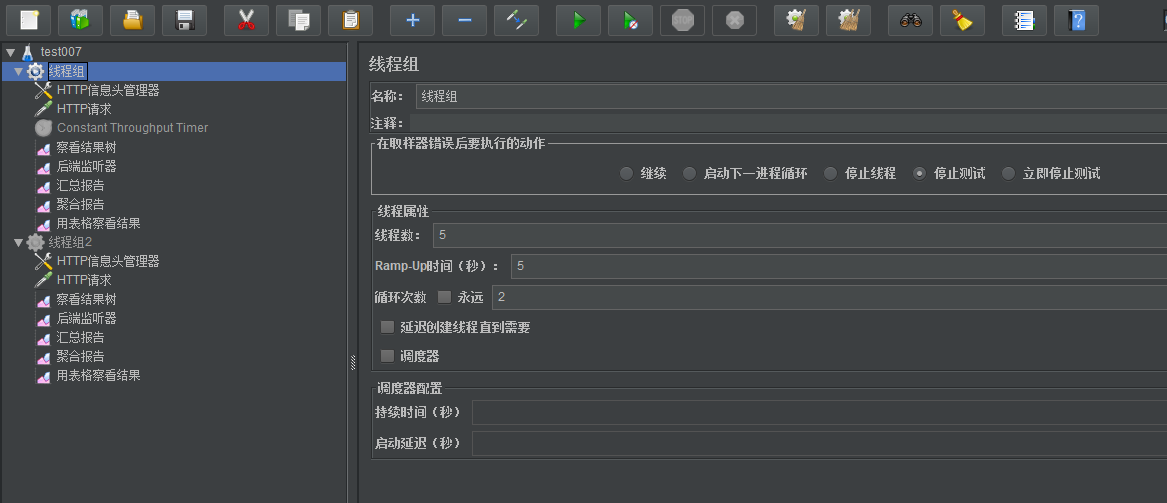Click the 持续时间（秒） input field
1167x503 pixels.
pyautogui.click(x=819, y=412)
